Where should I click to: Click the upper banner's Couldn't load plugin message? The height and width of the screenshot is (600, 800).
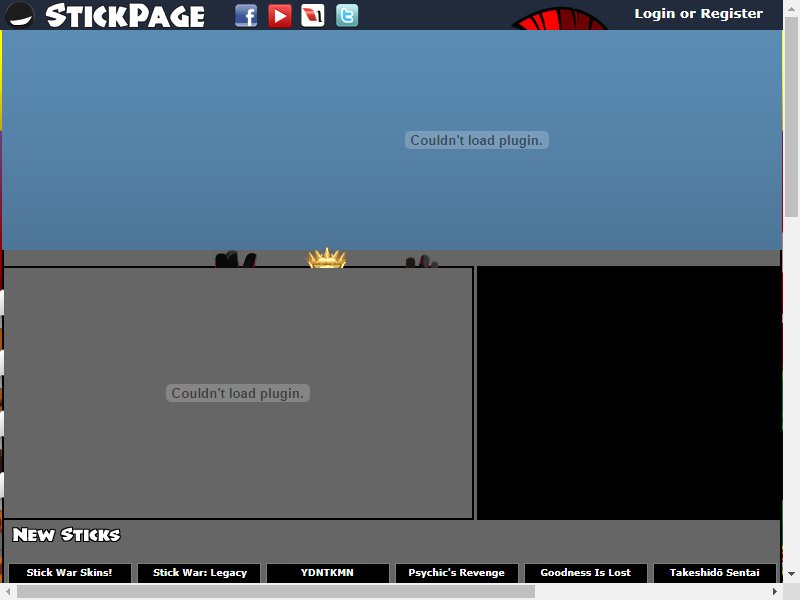pyautogui.click(x=477, y=140)
